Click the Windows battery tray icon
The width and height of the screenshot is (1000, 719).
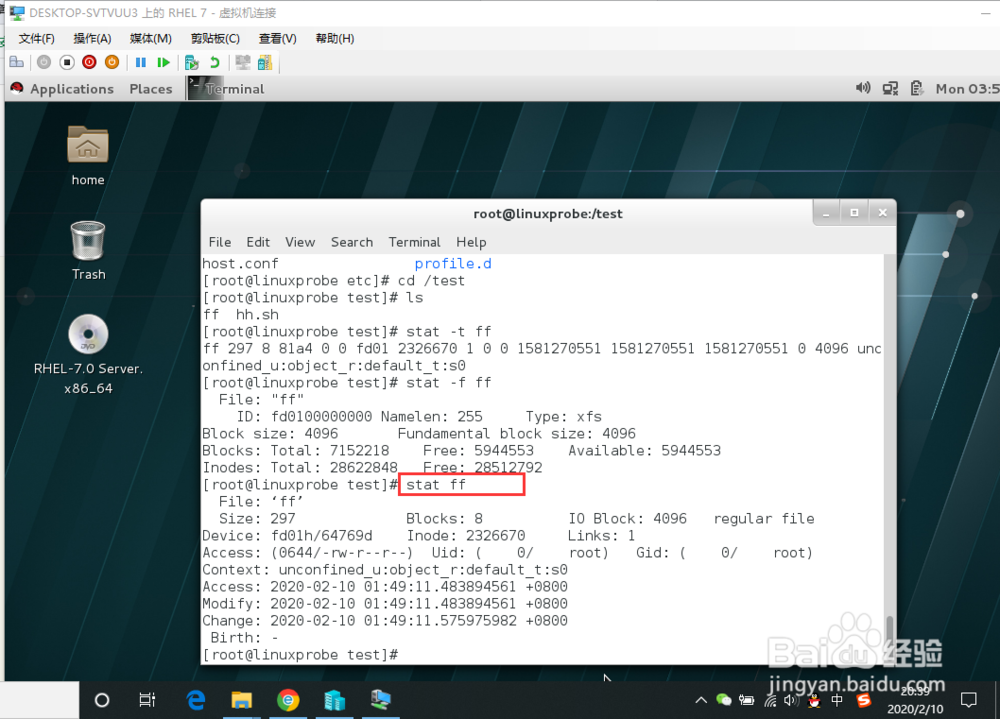(x=746, y=700)
